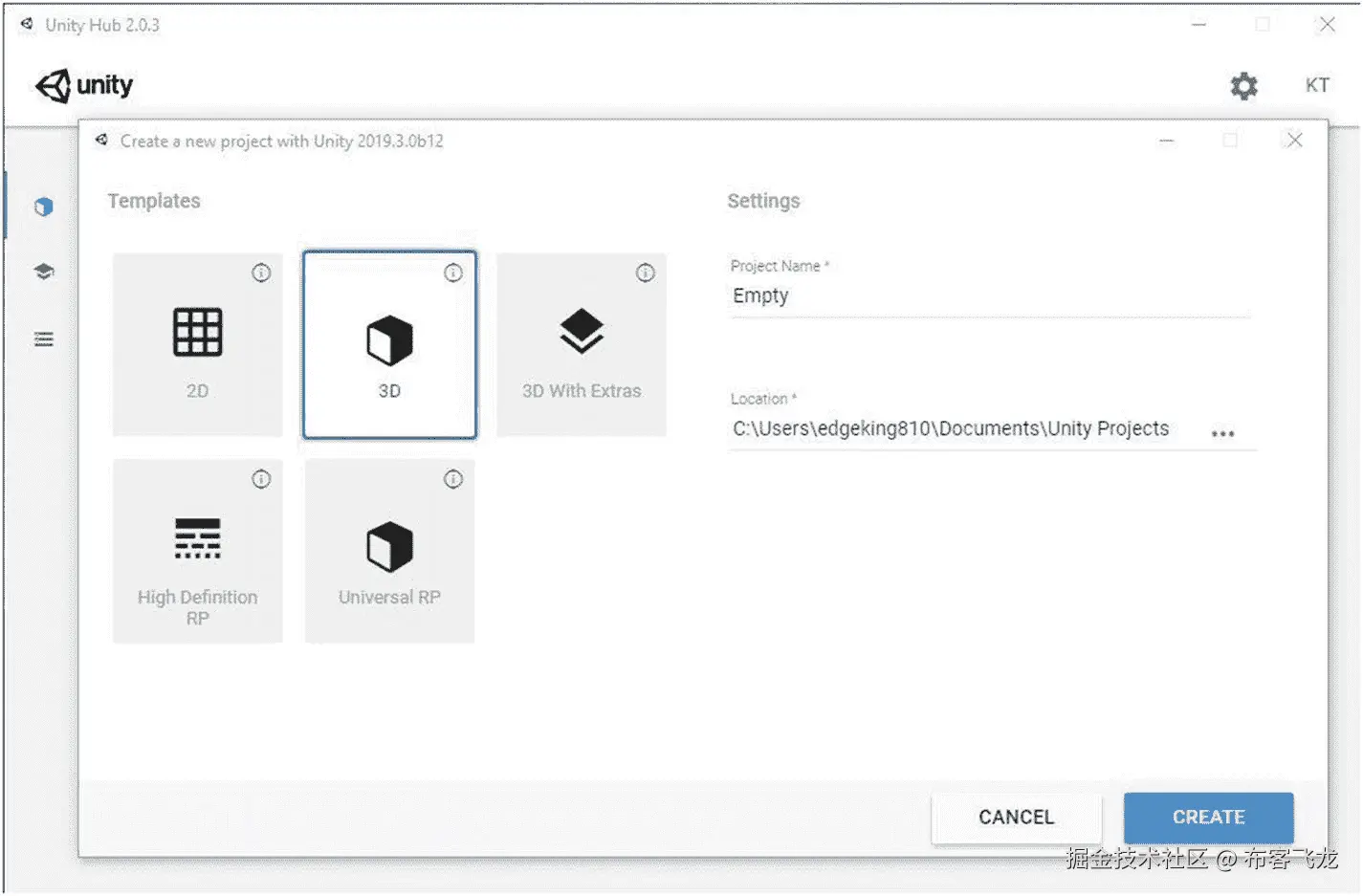Open the Learn sidebar graduation cap icon

pos(43,272)
